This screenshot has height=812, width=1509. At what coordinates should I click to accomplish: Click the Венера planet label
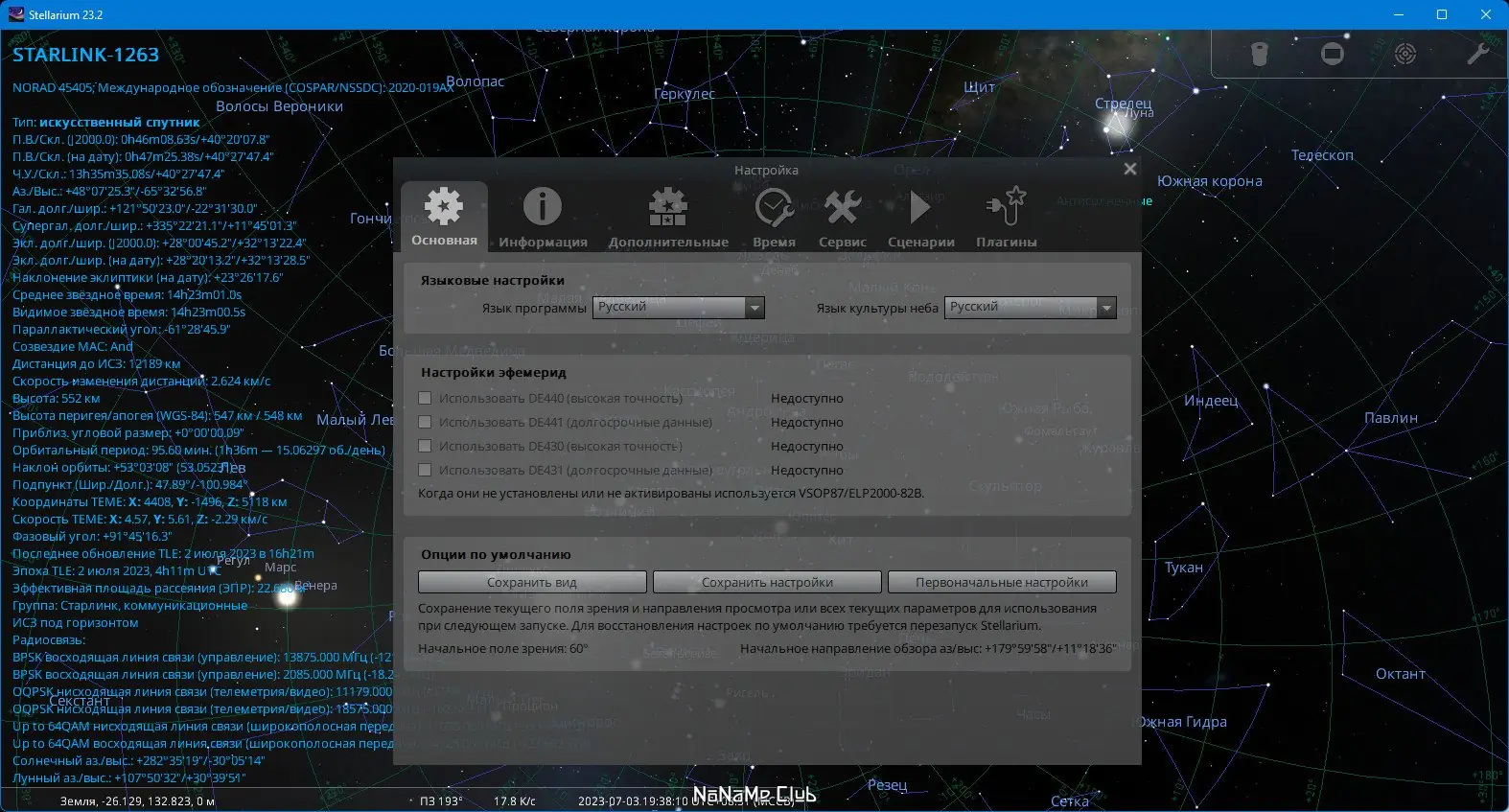316,585
